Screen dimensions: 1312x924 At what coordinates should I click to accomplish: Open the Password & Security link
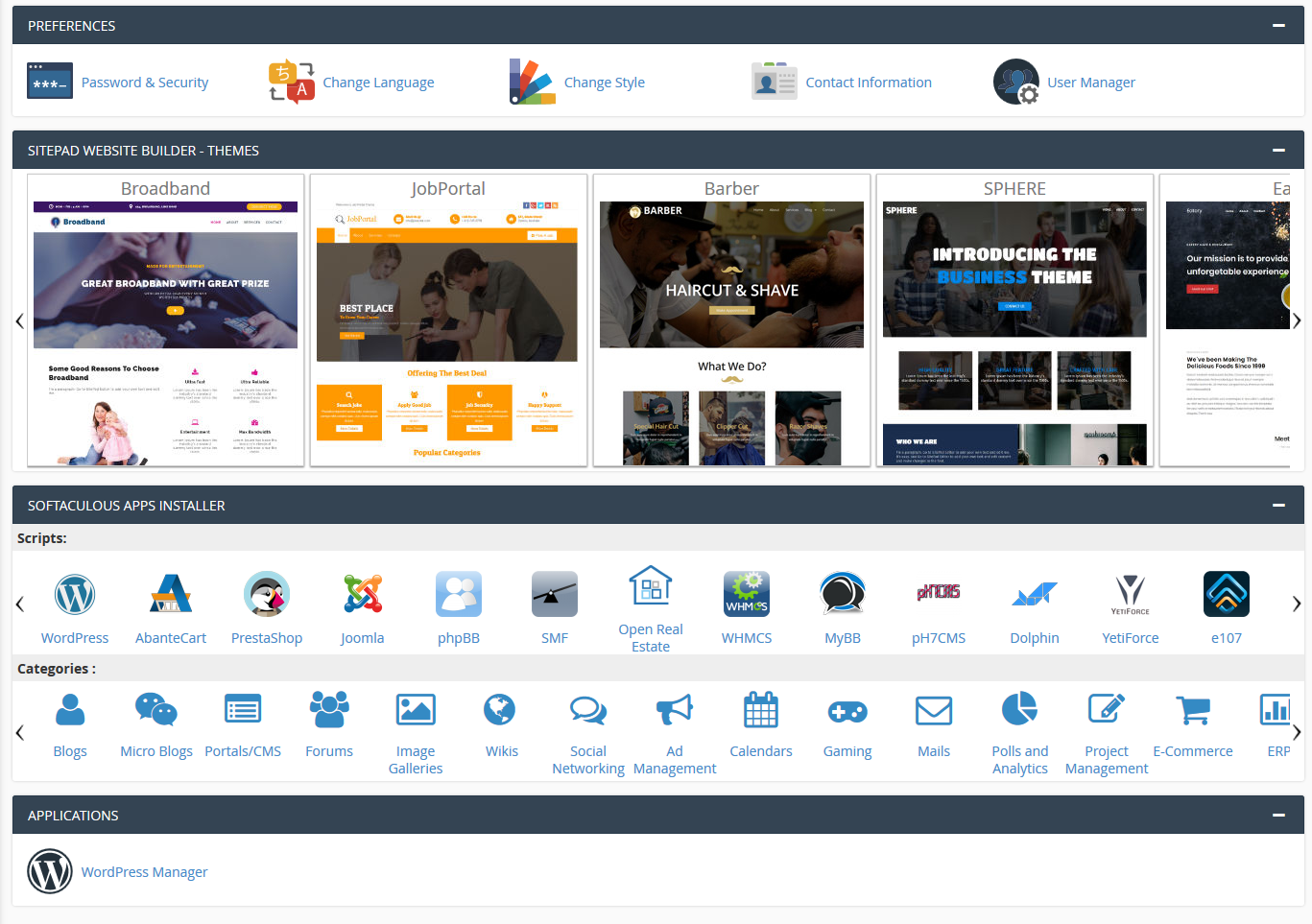point(145,83)
